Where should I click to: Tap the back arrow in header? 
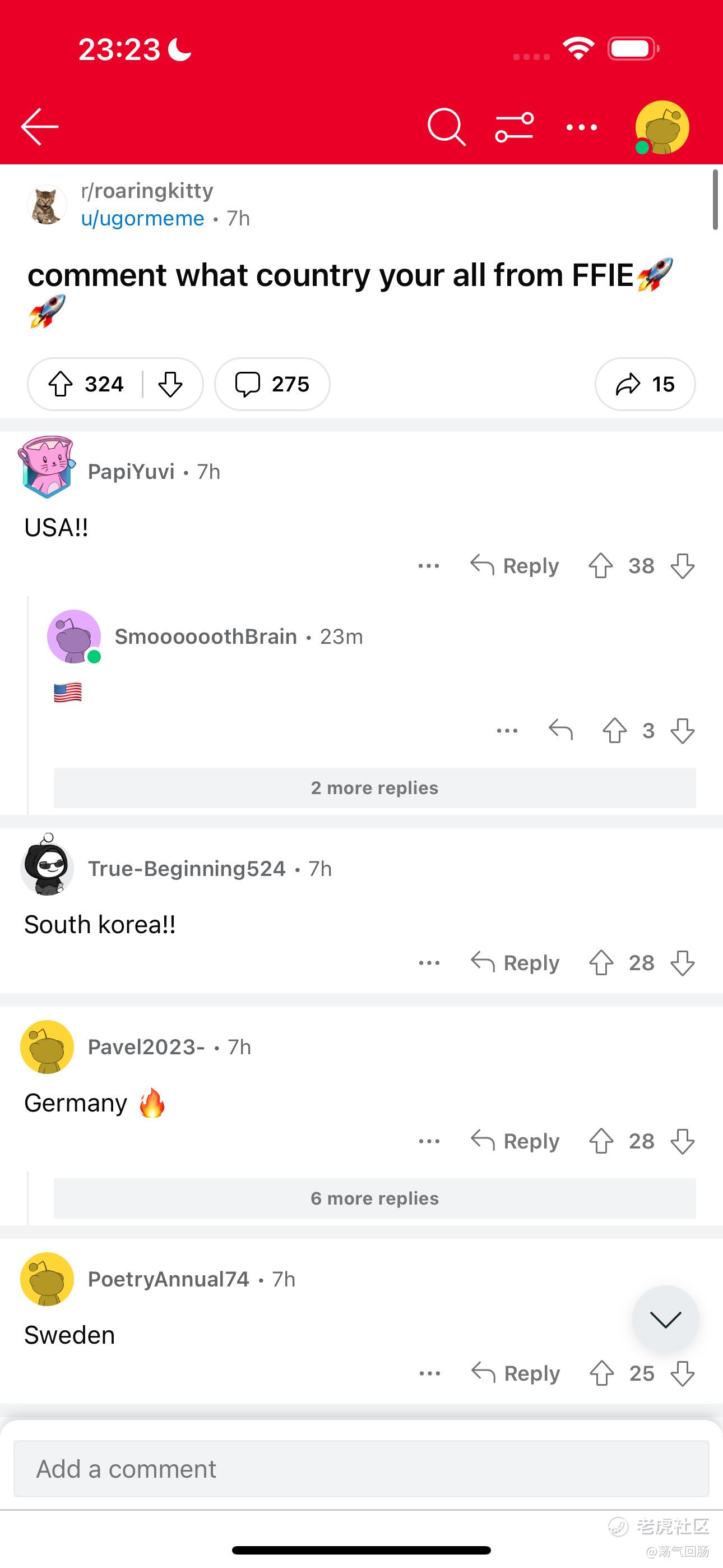click(x=40, y=127)
